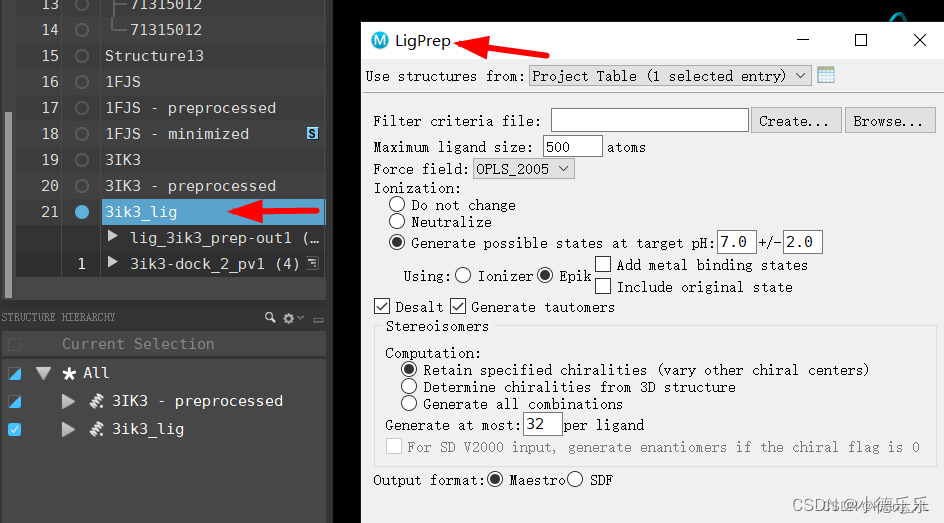Click target pH 7.0 field
Viewport: 944px width, 523px height.
[x=736, y=242]
